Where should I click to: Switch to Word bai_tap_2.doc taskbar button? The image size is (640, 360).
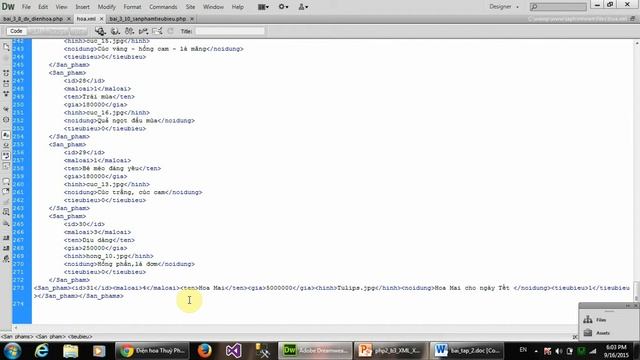467,351
